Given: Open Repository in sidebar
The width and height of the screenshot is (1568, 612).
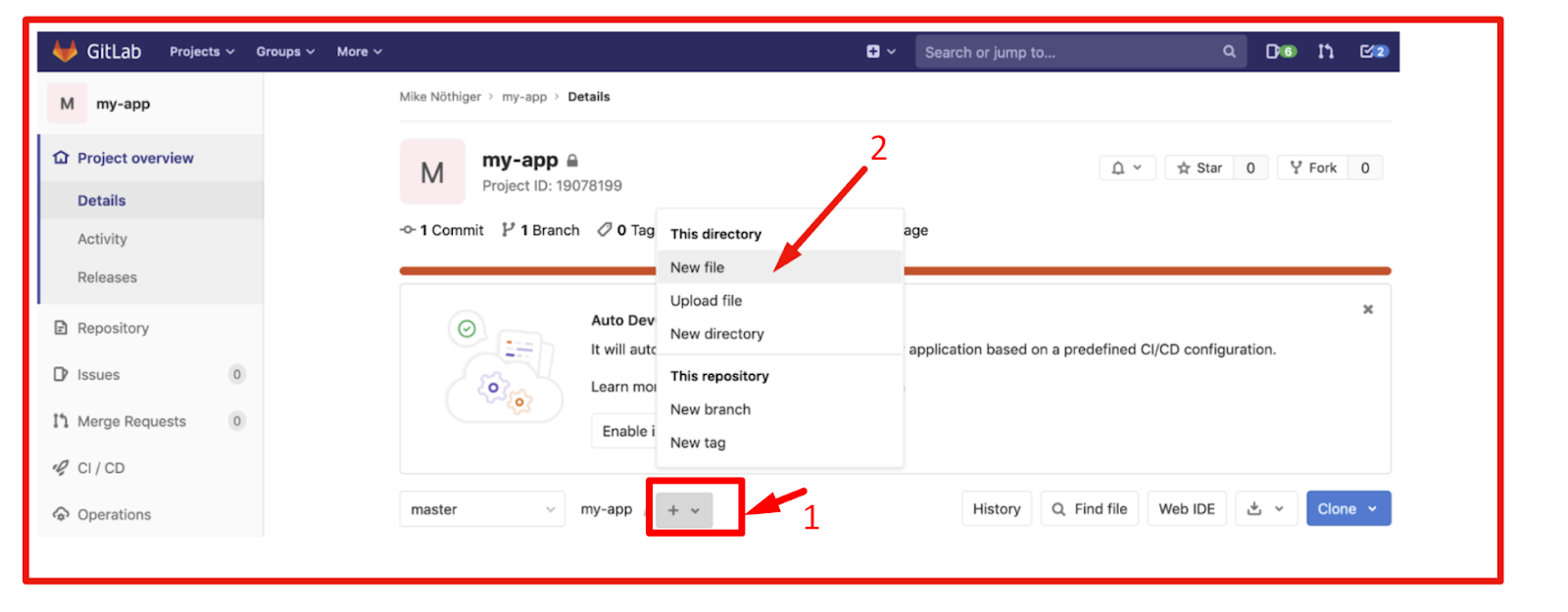Looking at the screenshot, I should pyautogui.click(x=113, y=328).
